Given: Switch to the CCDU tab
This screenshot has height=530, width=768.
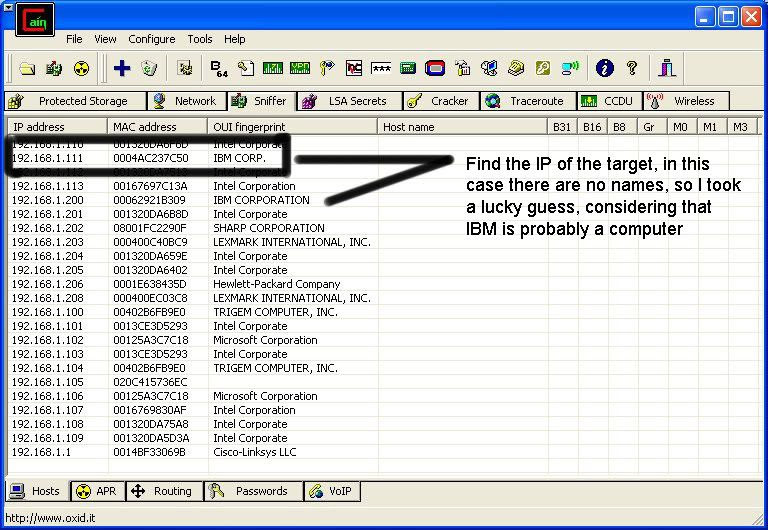Looking at the screenshot, I should (x=610, y=101).
